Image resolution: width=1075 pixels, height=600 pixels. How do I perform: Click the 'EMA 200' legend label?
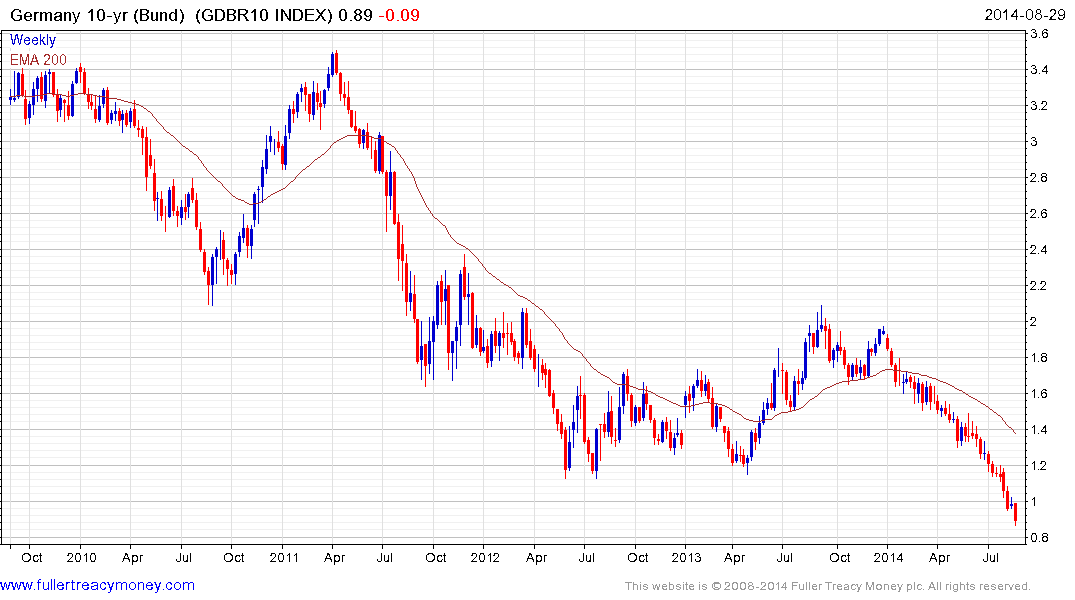[x=38, y=60]
